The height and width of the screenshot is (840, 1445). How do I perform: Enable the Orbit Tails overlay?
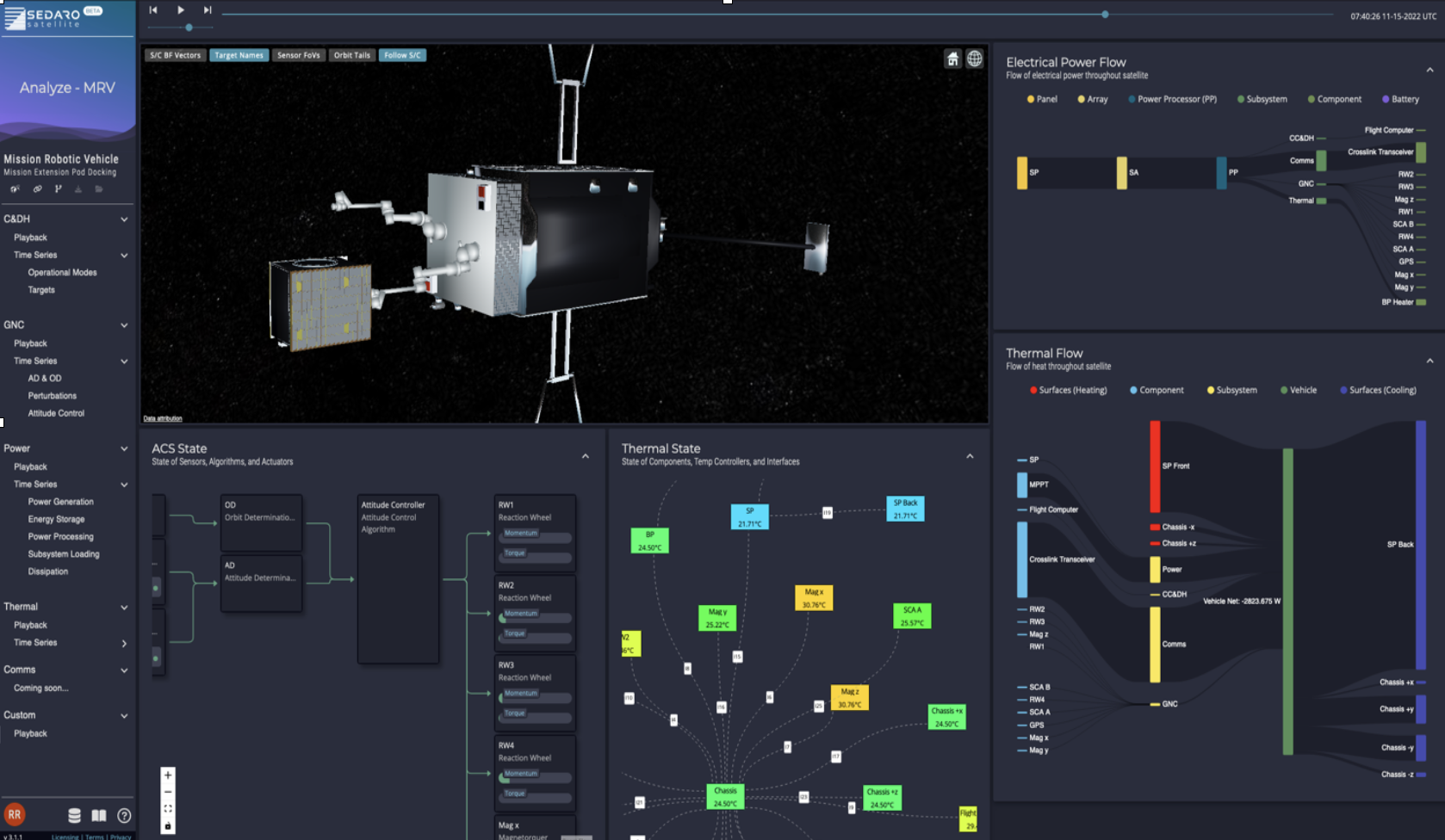(351, 55)
